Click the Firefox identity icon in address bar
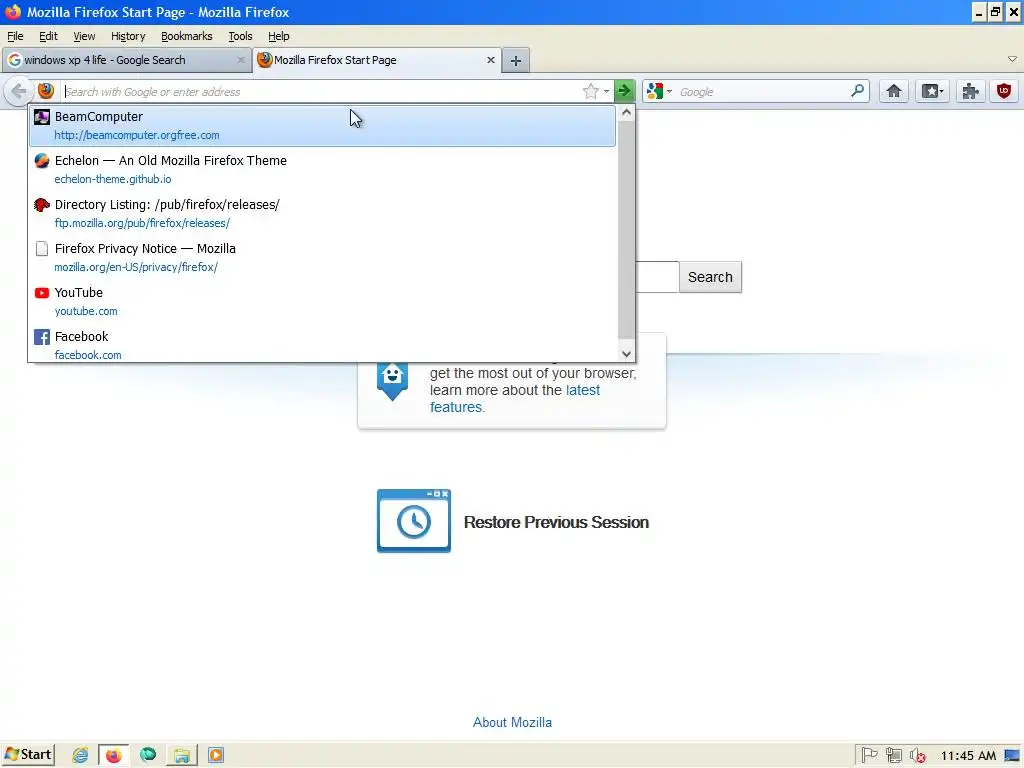 tap(46, 91)
